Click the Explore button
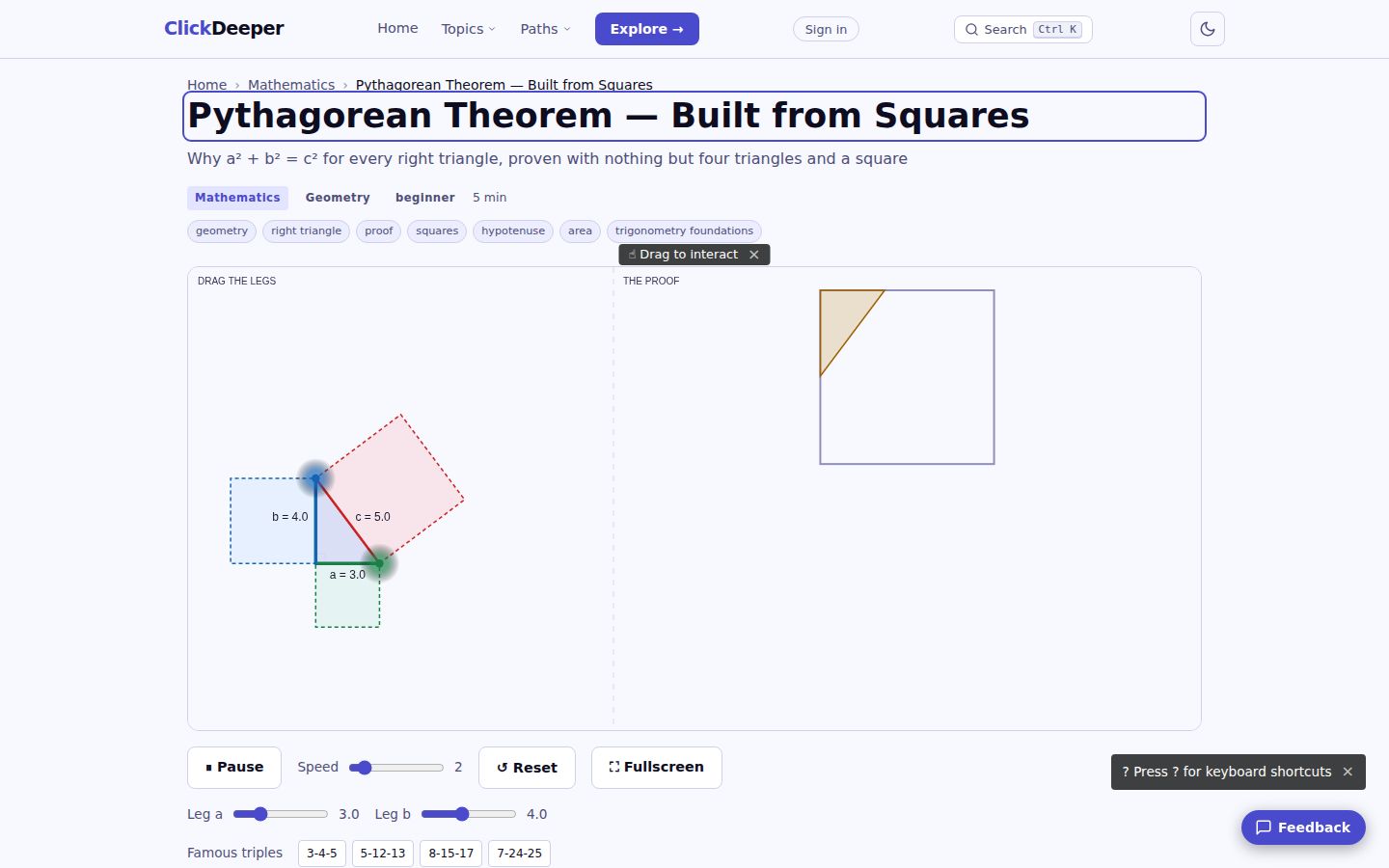 click(x=647, y=29)
